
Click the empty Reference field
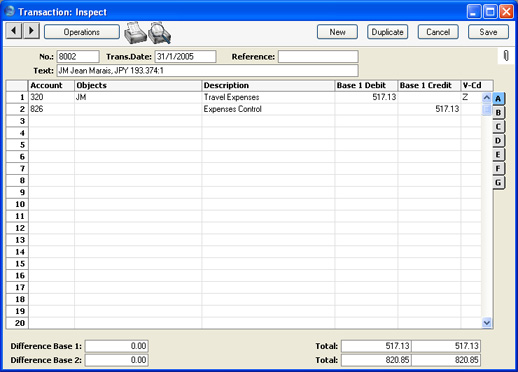[318, 57]
